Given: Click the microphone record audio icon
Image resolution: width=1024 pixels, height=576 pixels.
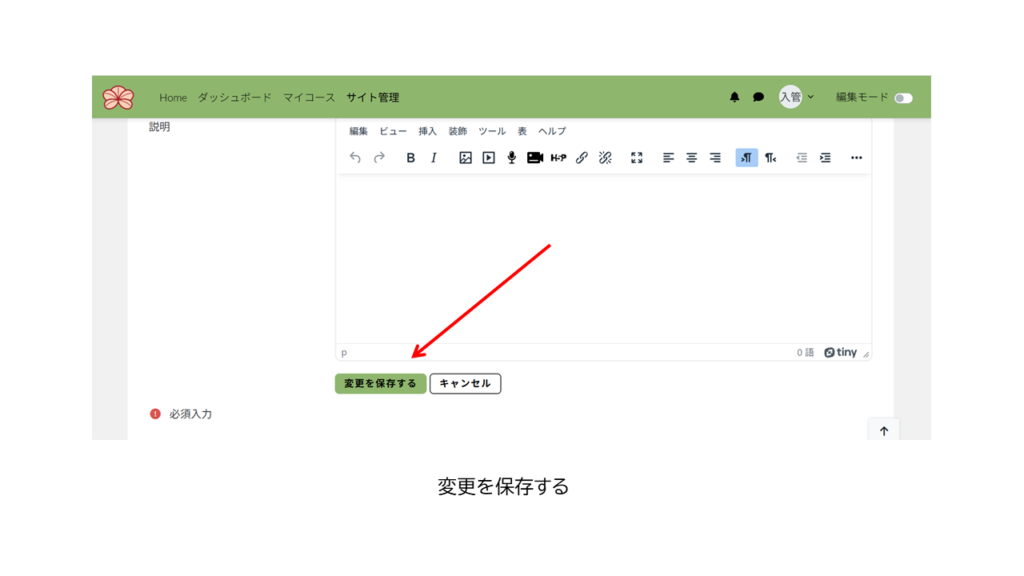Looking at the screenshot, I should tap(511, 158).
